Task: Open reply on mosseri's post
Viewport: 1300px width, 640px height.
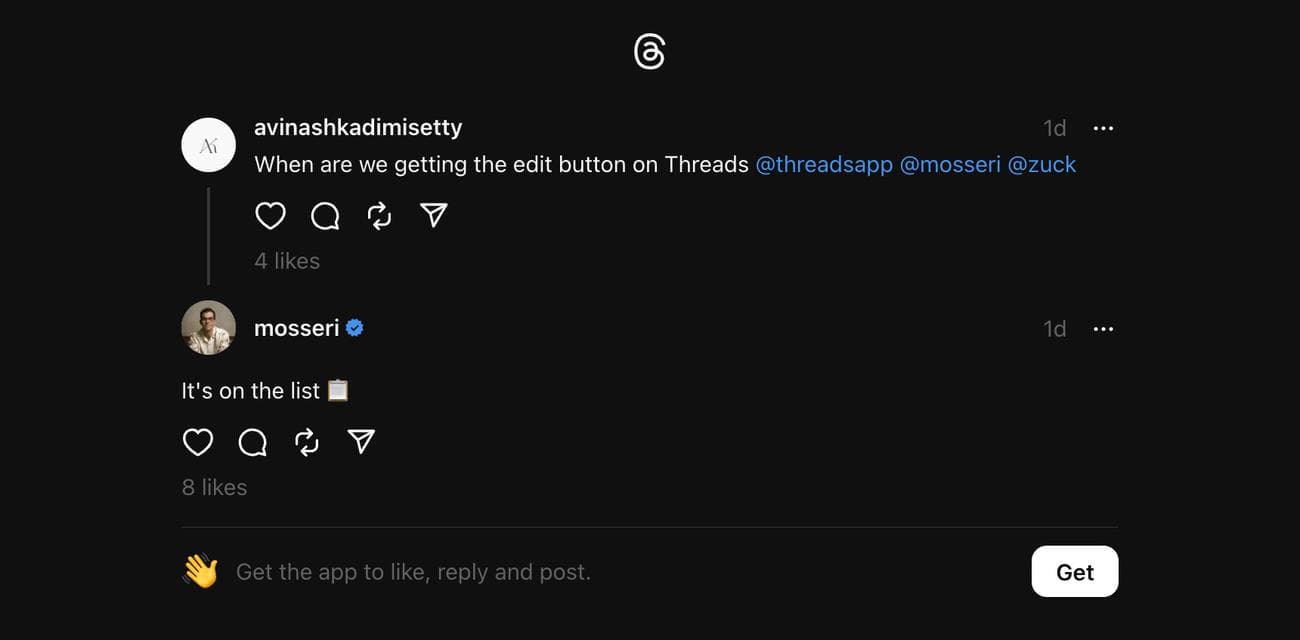Action: point(253,442)
